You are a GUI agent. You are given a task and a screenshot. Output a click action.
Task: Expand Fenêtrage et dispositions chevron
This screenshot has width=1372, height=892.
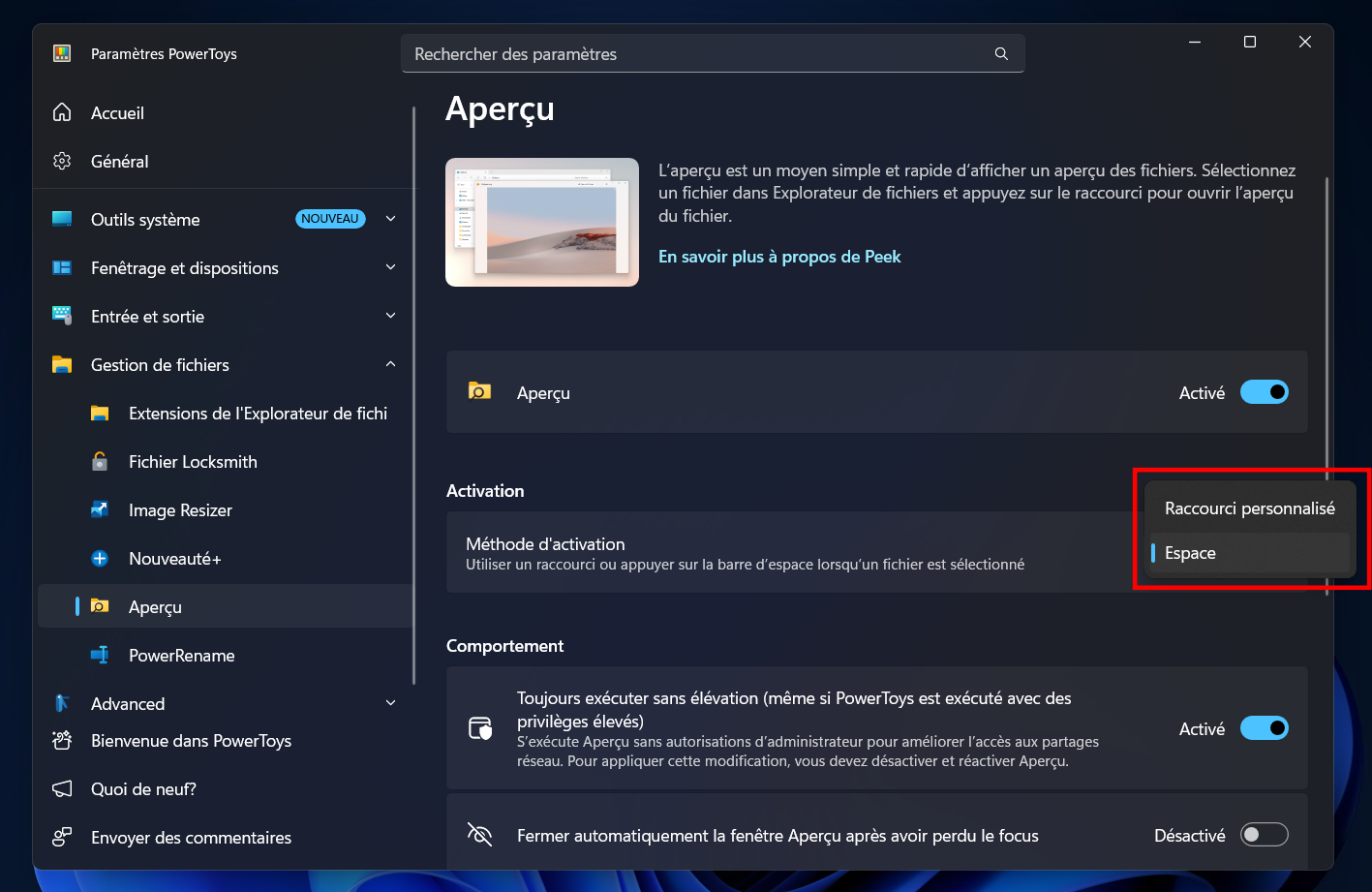tap(391, 267)
